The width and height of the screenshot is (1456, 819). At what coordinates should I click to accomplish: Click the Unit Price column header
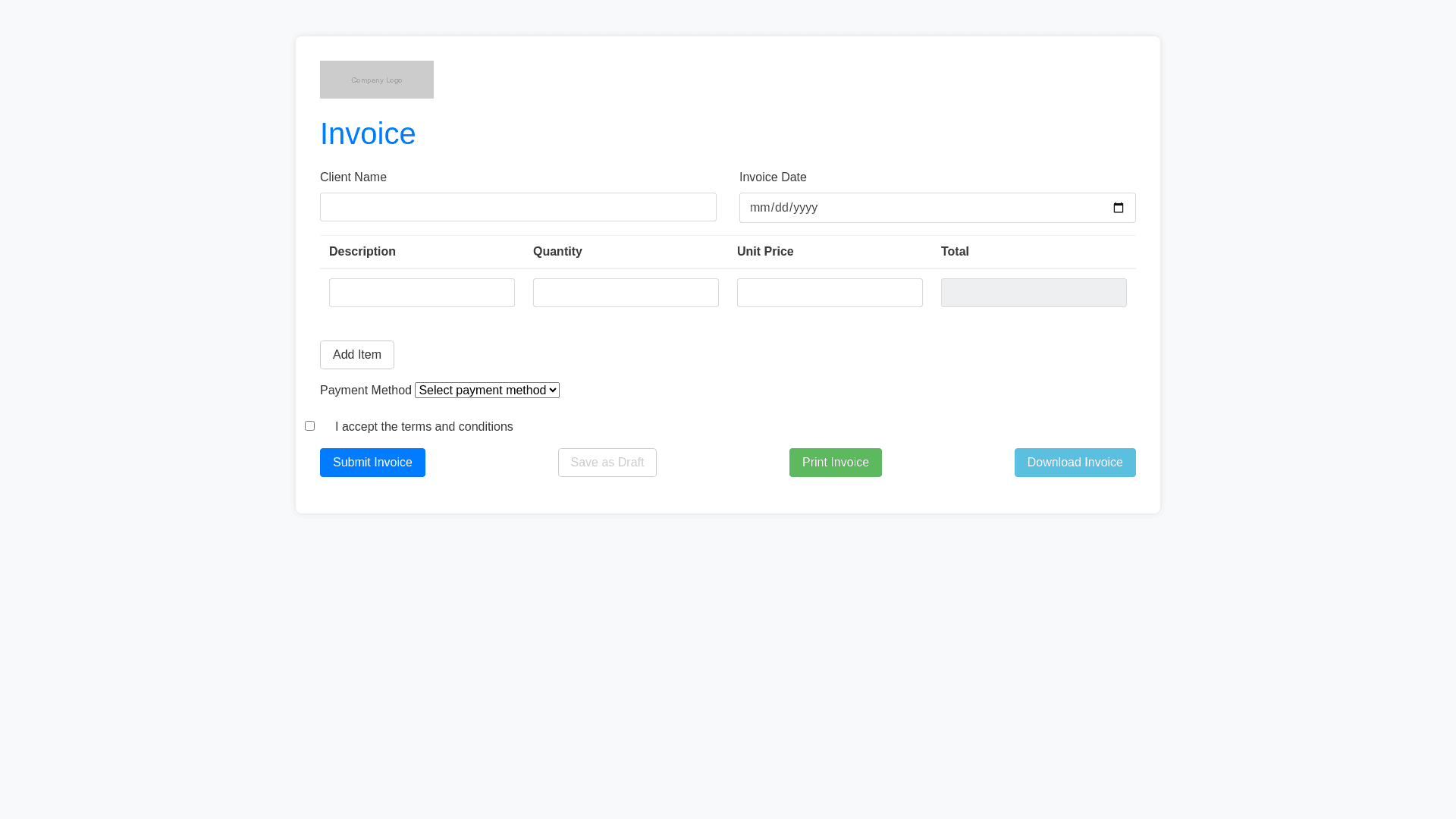pyautogui.click(x=765, y=252)
